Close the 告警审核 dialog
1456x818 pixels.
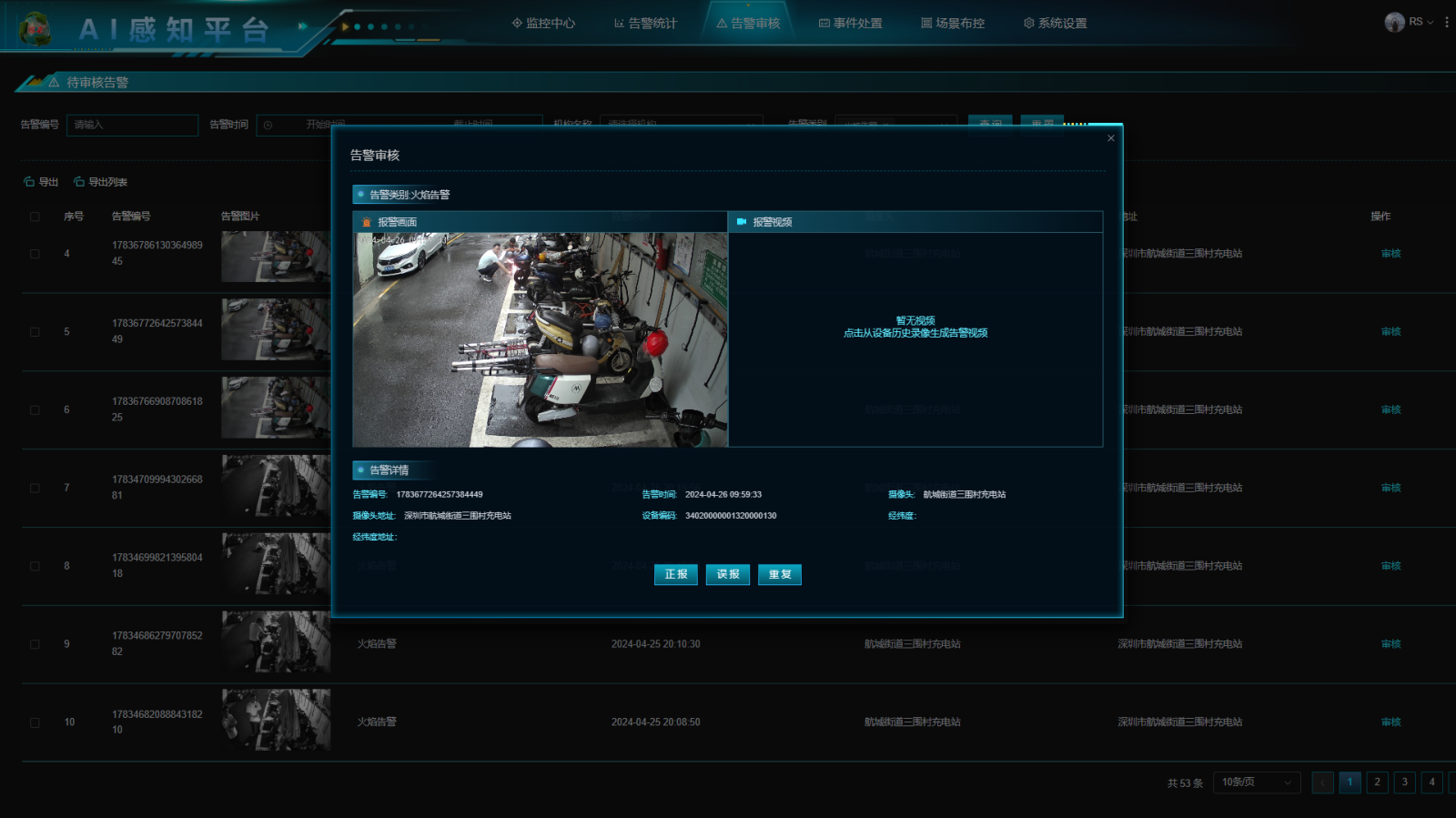(1110, 138)
